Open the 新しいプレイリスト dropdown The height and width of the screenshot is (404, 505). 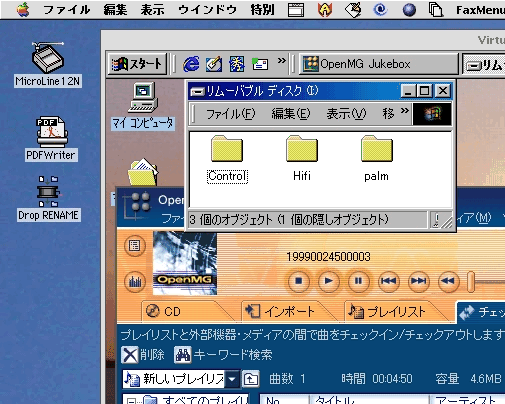pos(232,379)
